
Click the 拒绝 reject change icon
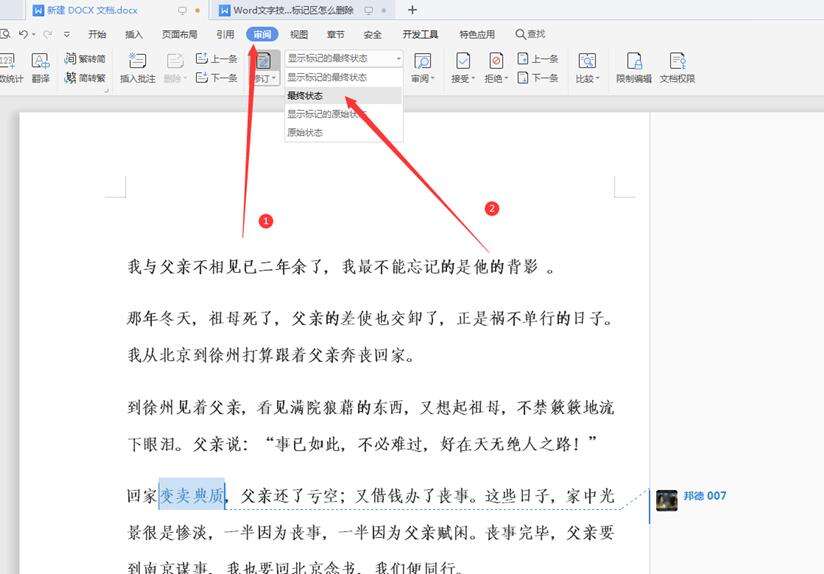(496, 61)
